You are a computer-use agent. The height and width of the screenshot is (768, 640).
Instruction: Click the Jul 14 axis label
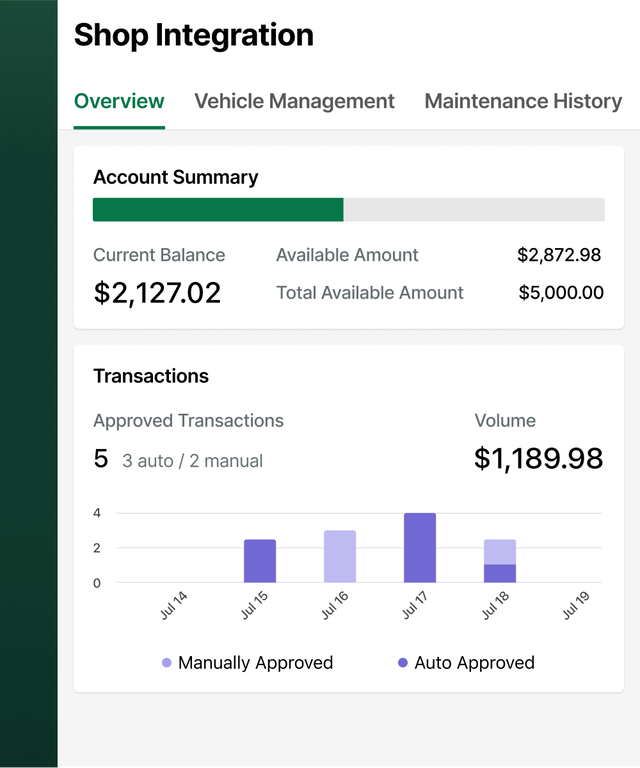[x=174, y=607]
